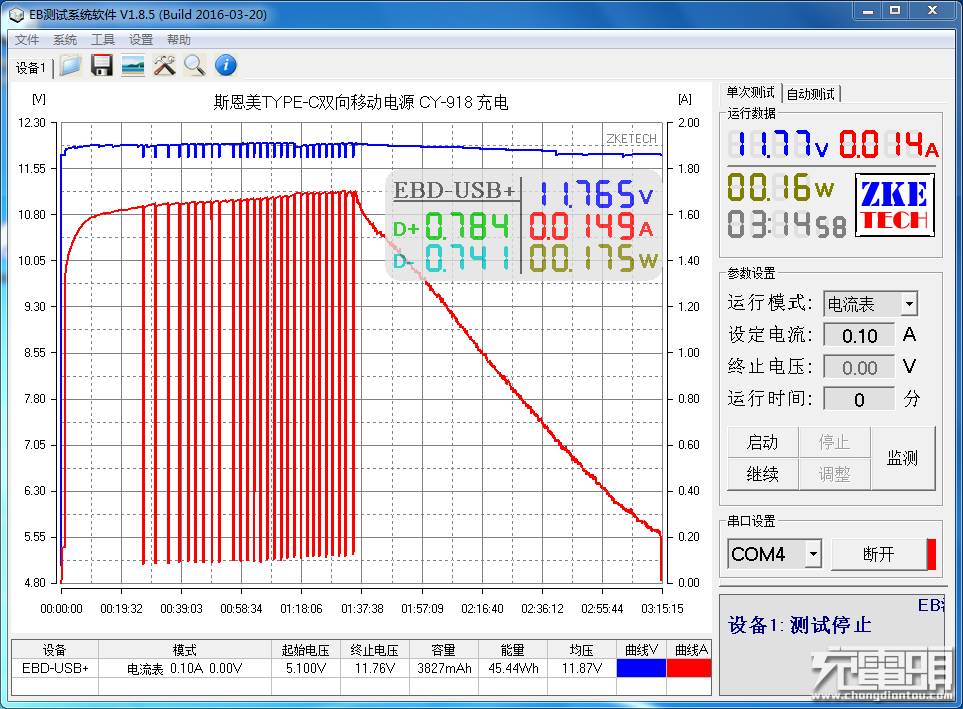Click the 03:14 runtime display
Viewport: 963px width, 709px height.
point(786,224)
